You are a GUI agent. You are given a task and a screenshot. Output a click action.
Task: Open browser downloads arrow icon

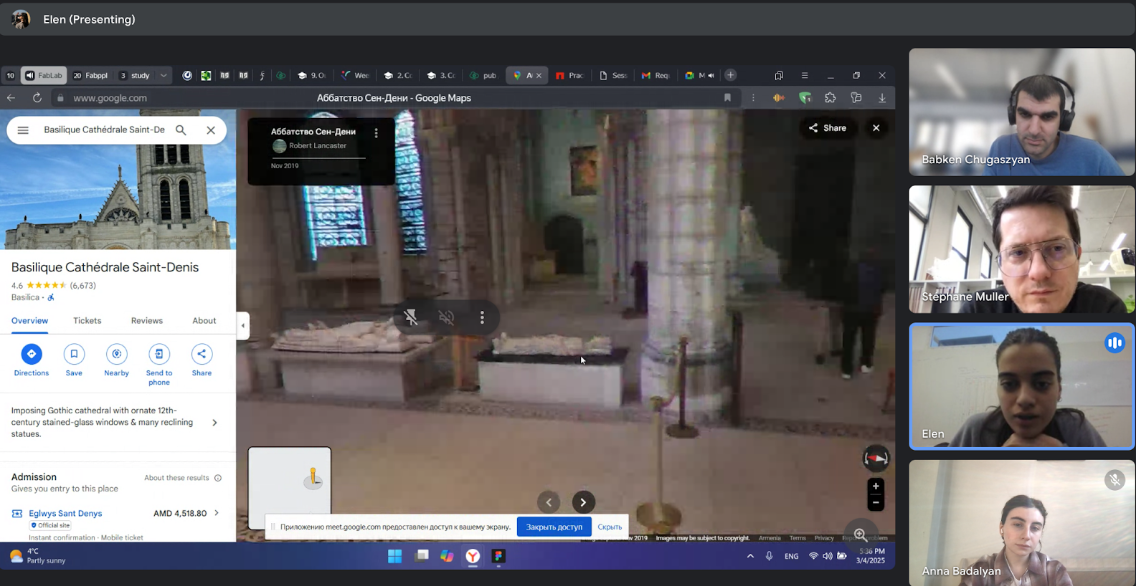point(882,98)
